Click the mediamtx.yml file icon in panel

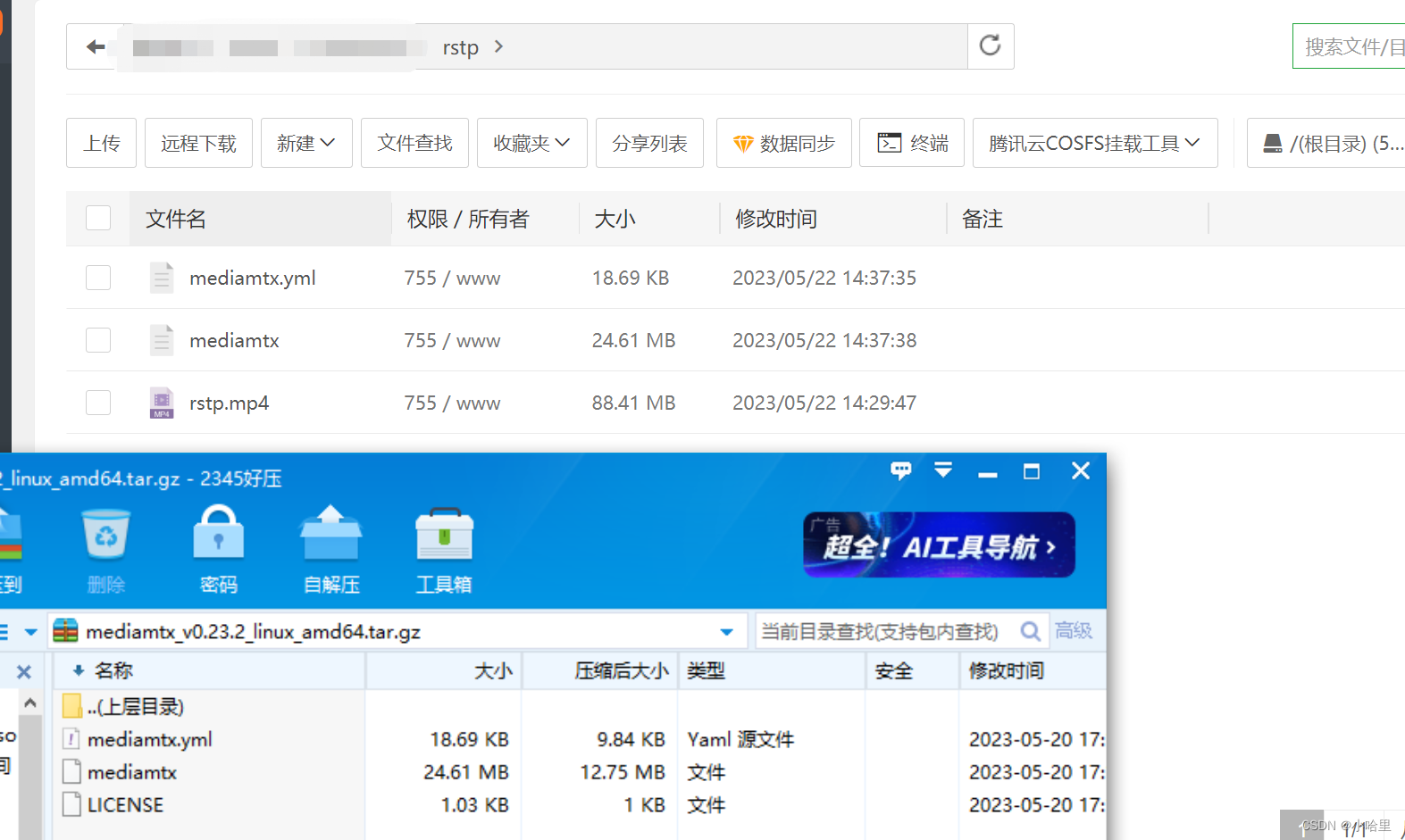[x=162, y=278]
